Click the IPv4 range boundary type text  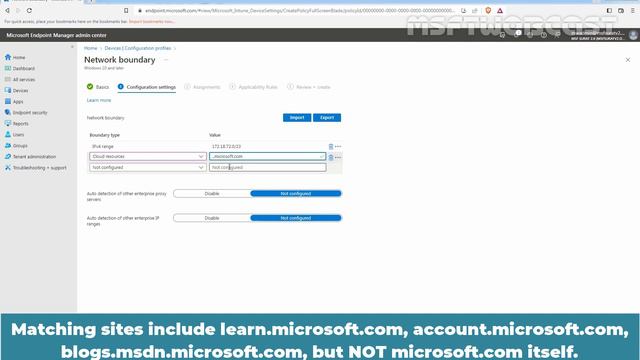pyautogui.click(x=103, y=147)
